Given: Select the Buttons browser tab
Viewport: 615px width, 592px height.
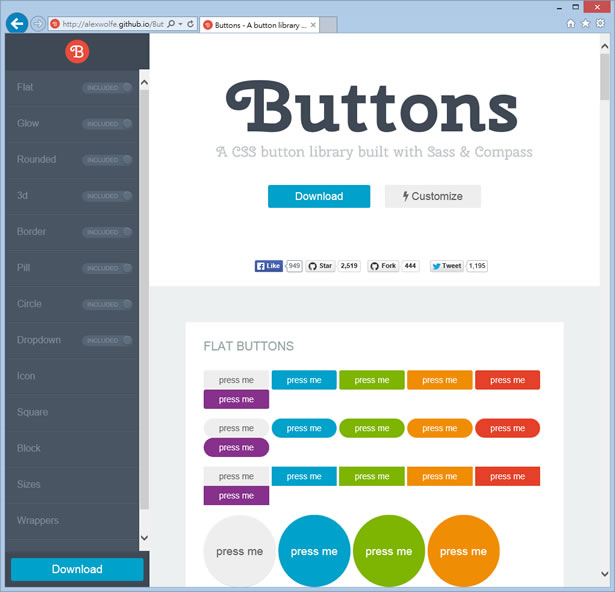Looking at the screenshot, I should (258, 23).
